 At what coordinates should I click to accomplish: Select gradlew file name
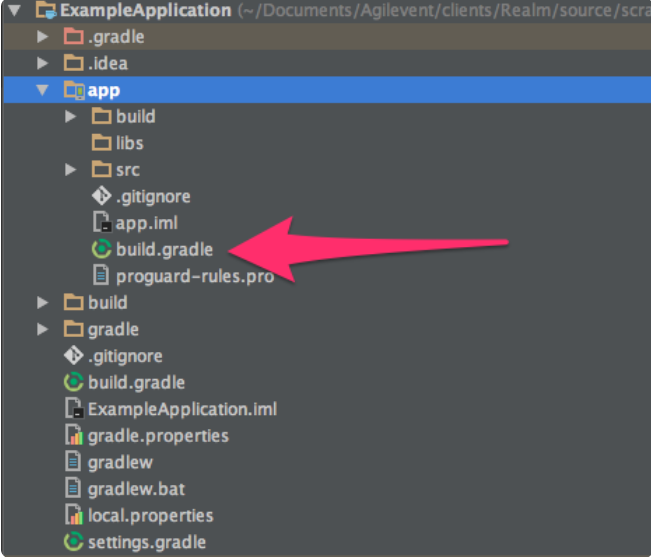click(120, 462)
